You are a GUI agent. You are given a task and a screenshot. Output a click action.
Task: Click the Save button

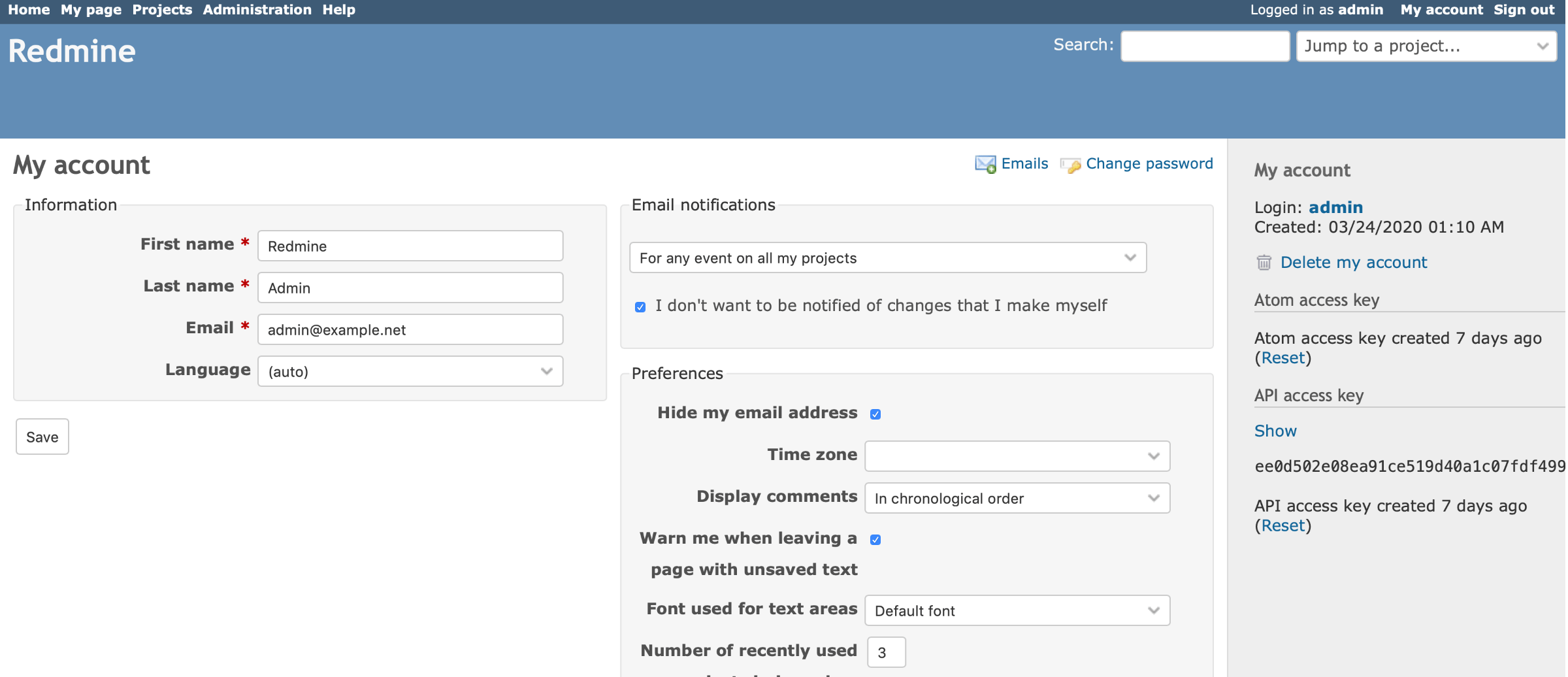pyautogui.click(x=42, y=437)
